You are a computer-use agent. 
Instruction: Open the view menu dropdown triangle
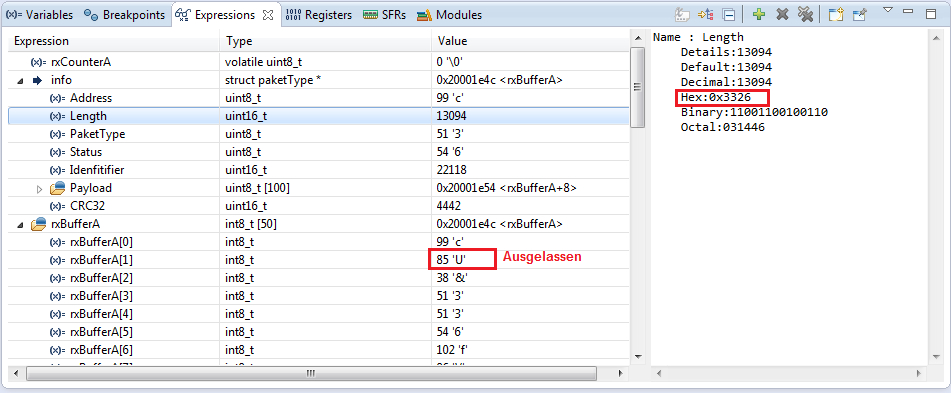coord(888,10)
